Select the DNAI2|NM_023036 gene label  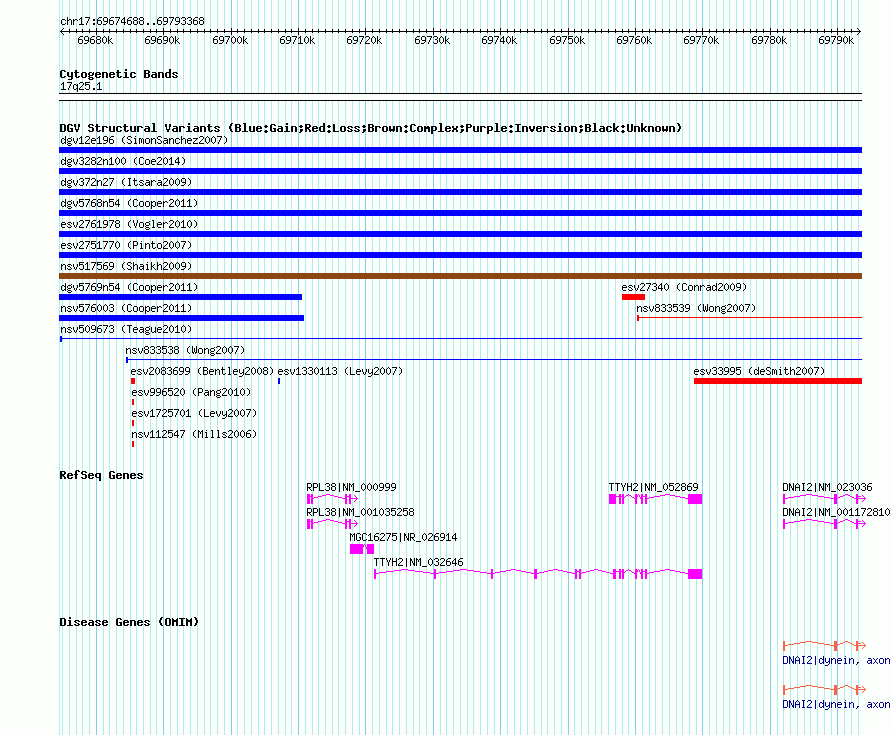tap(827, 487)
